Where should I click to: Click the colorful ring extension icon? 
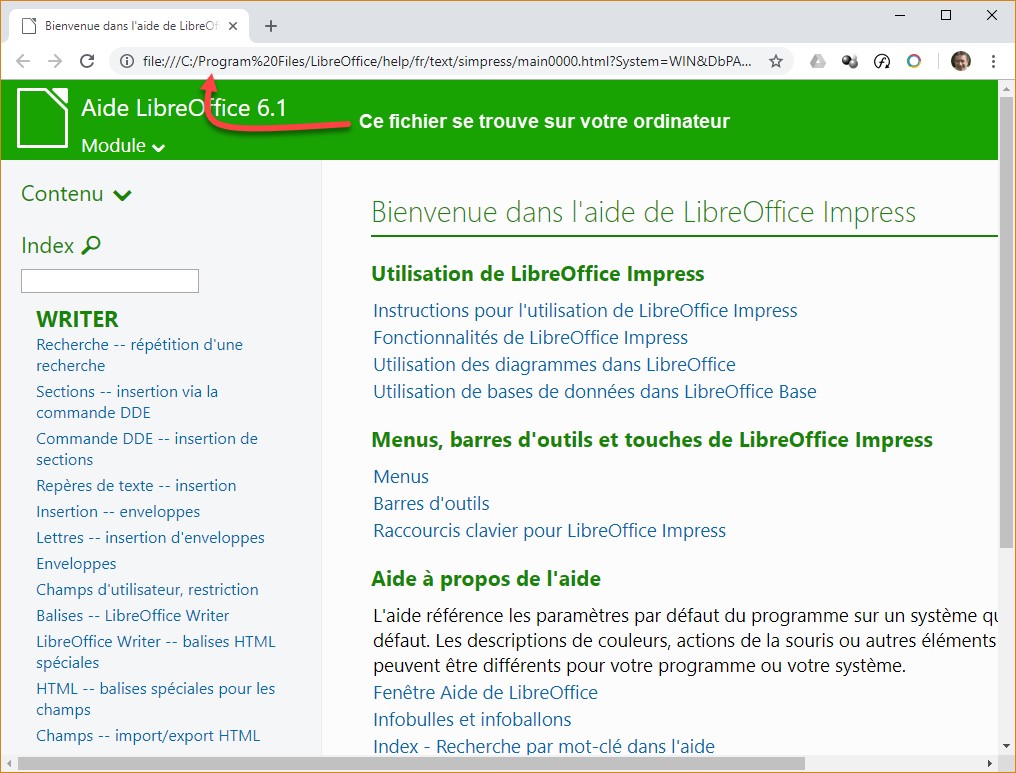[914, 61]
